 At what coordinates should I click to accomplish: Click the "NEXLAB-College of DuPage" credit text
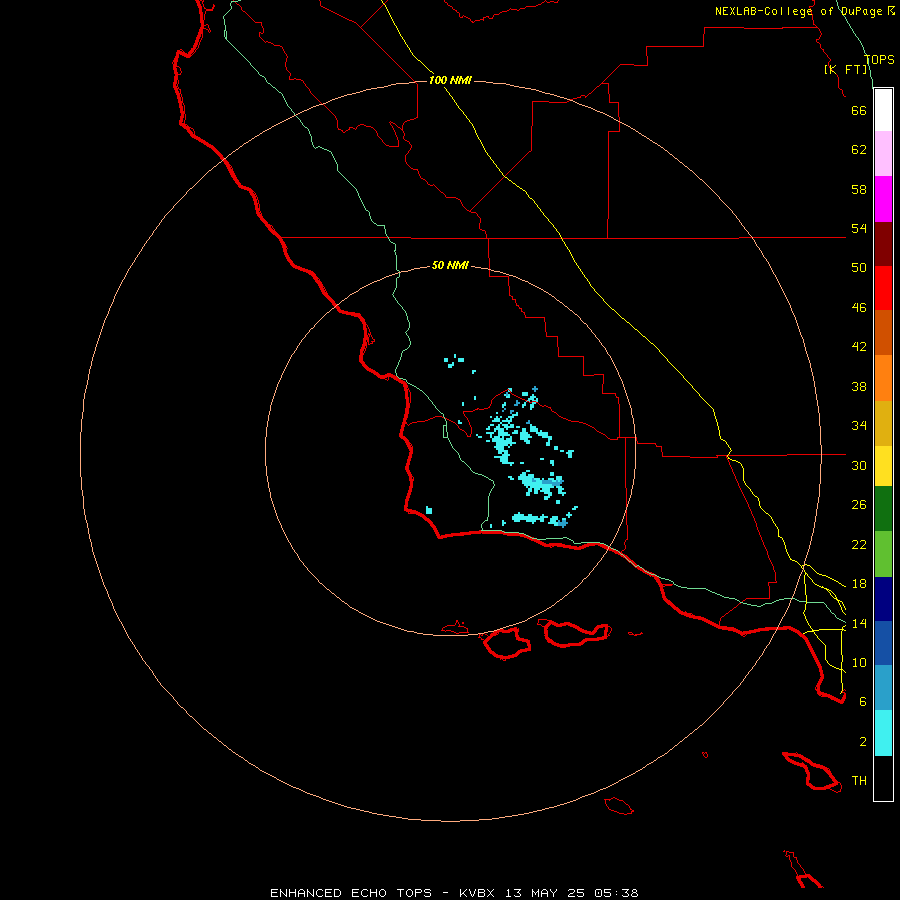pos(799,11)
